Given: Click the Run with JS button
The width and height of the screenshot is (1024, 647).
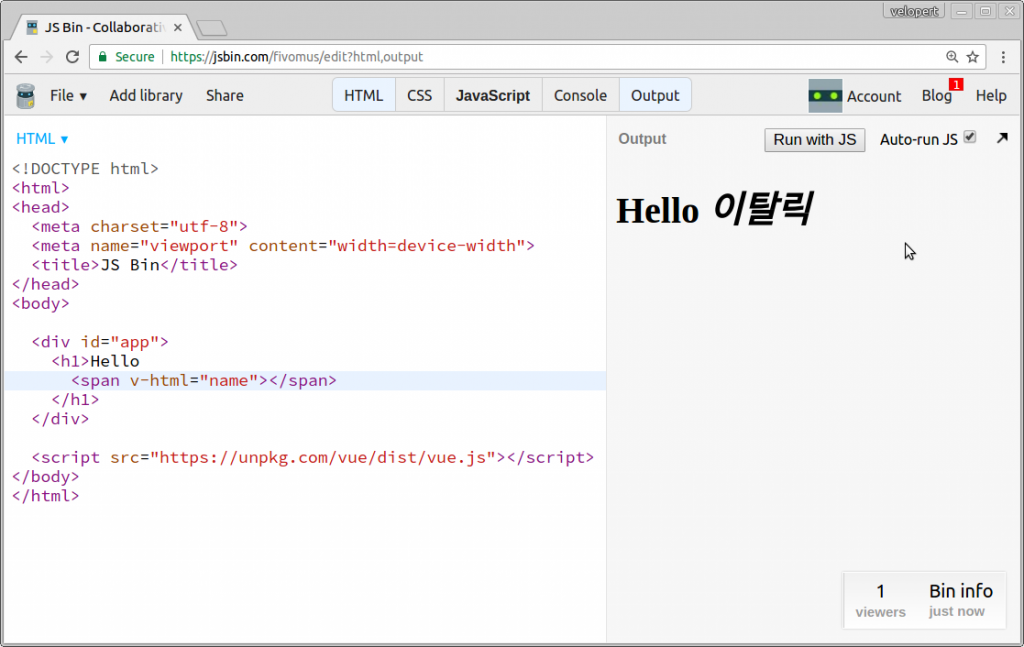Looking at the screenshot, I should [x=814, y=139].
